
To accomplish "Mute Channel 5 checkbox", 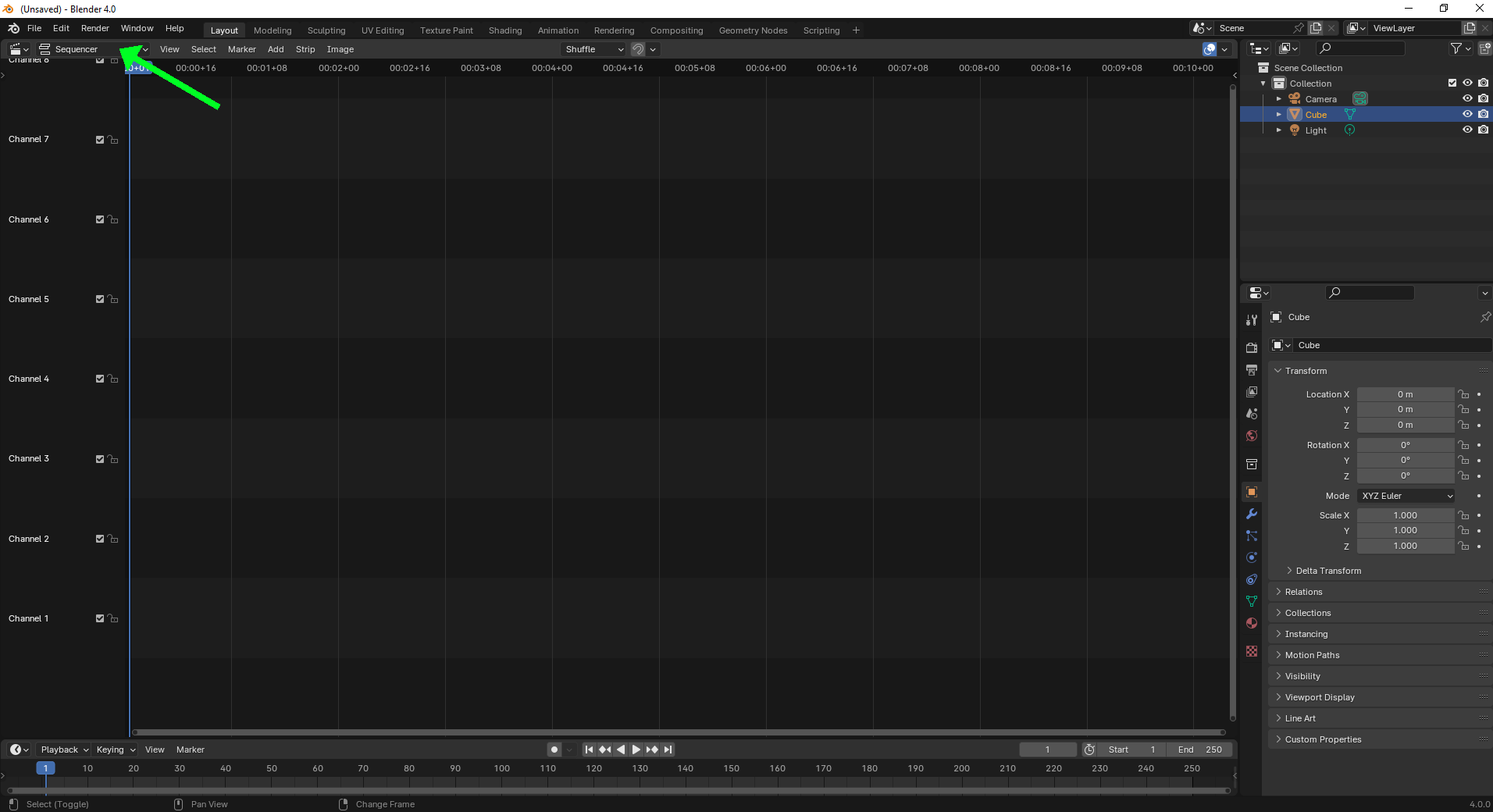I will coord(100,299).
